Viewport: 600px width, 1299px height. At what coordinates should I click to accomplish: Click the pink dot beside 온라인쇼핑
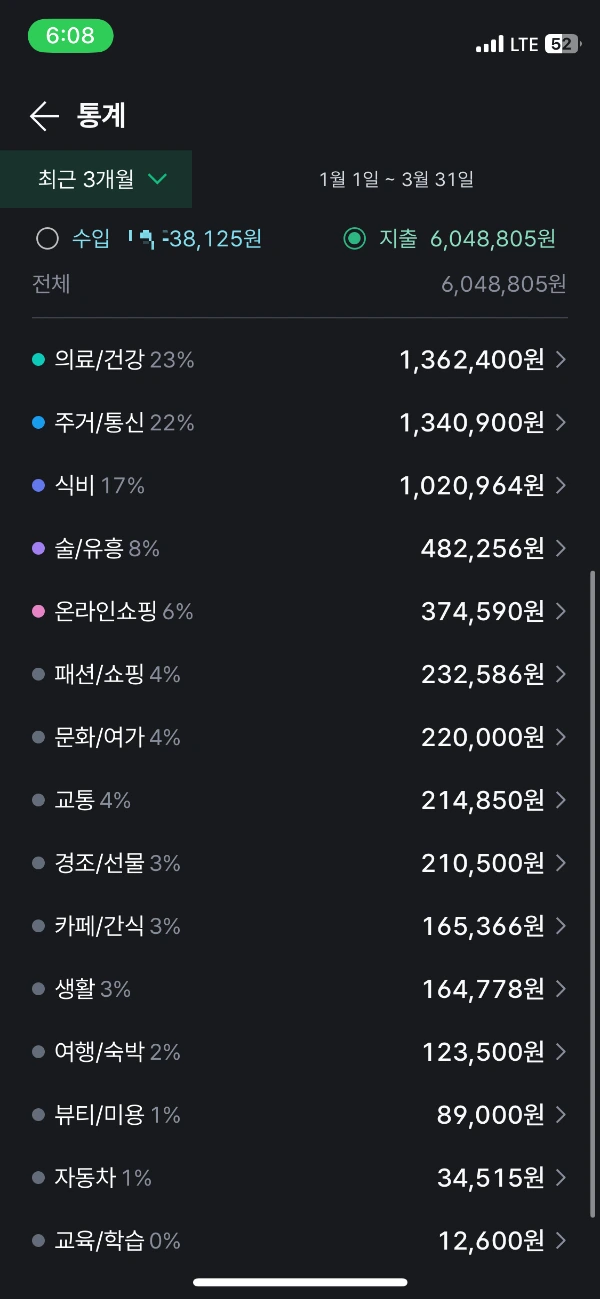click(x=38, y=611)
